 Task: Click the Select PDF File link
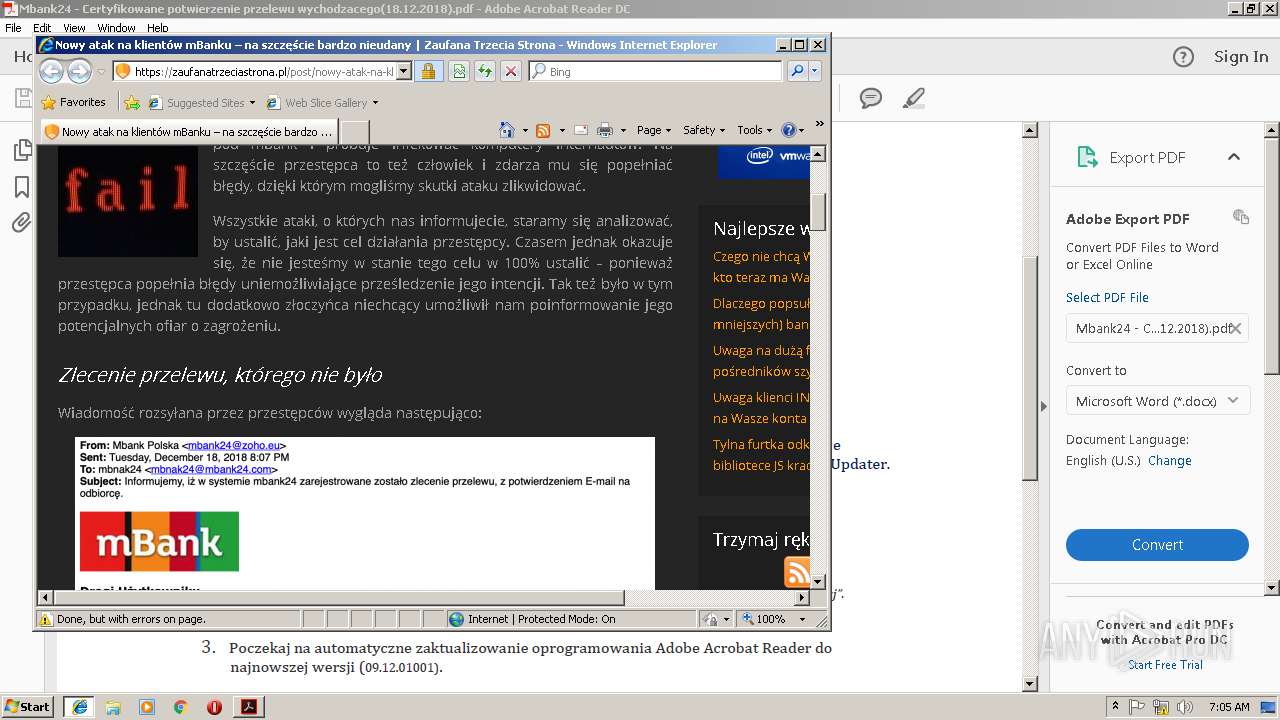tap(1107, 297)
